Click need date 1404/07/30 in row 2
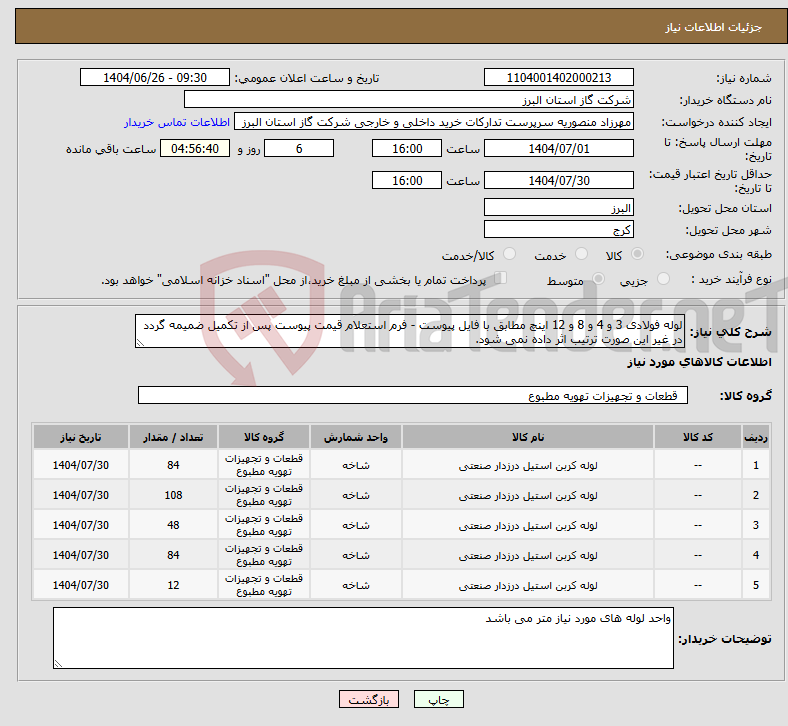Screen dimensions: 788x726 (81, 495)
